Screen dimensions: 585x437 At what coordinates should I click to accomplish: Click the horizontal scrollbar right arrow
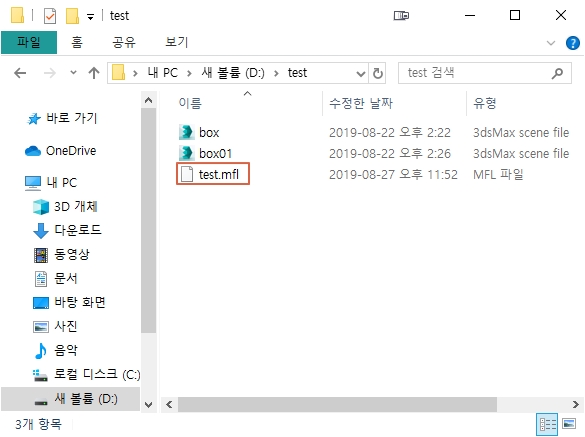click(576, 405)
